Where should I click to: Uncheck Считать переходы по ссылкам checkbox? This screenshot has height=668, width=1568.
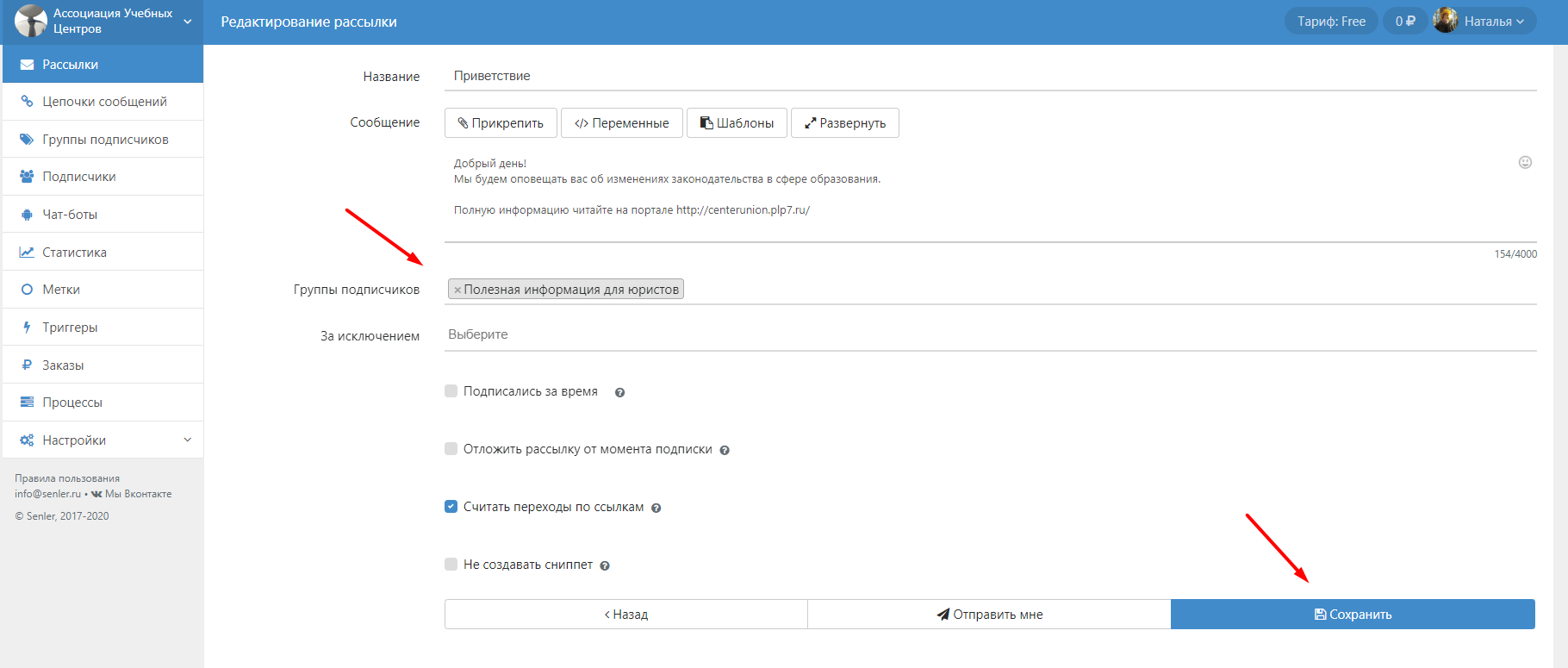tap(451, 507)
